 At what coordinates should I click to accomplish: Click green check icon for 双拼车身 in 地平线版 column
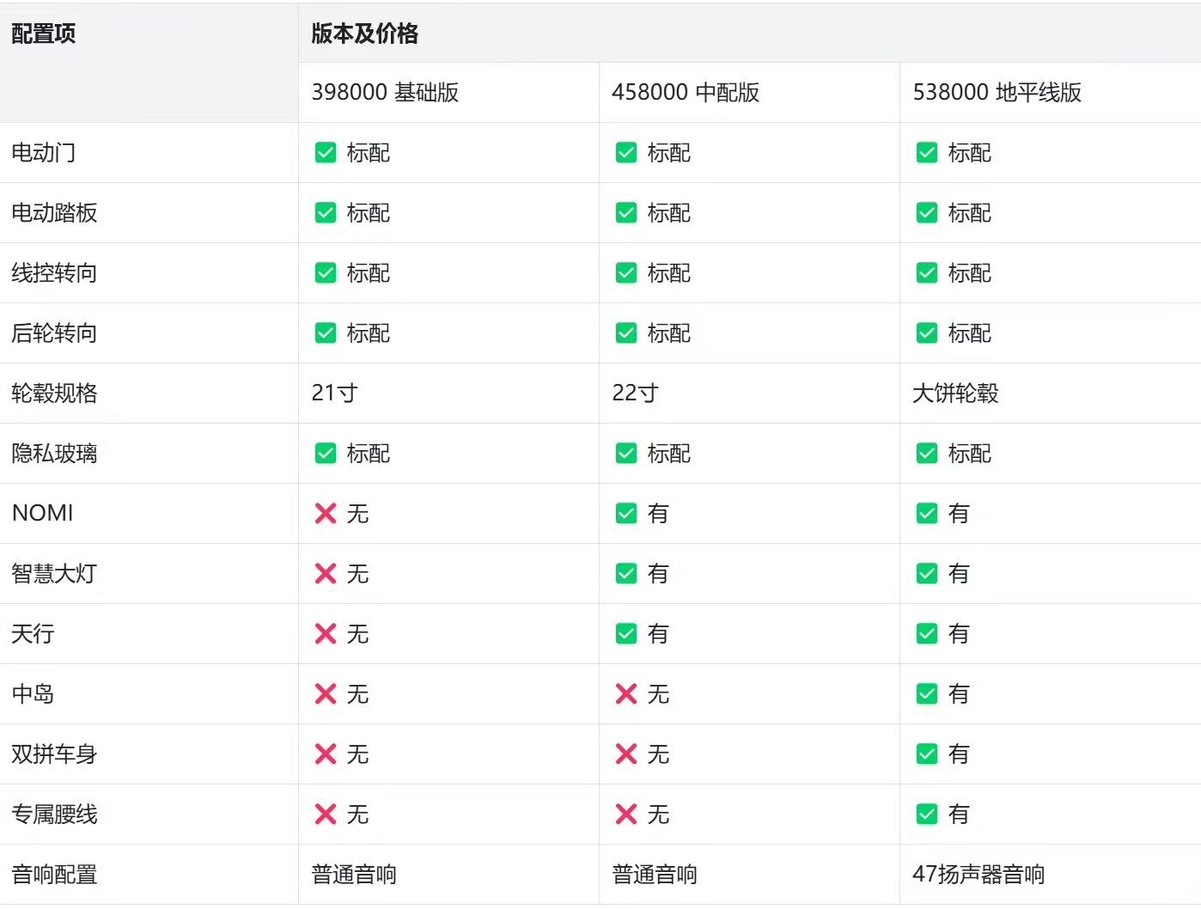click(927, 754)
